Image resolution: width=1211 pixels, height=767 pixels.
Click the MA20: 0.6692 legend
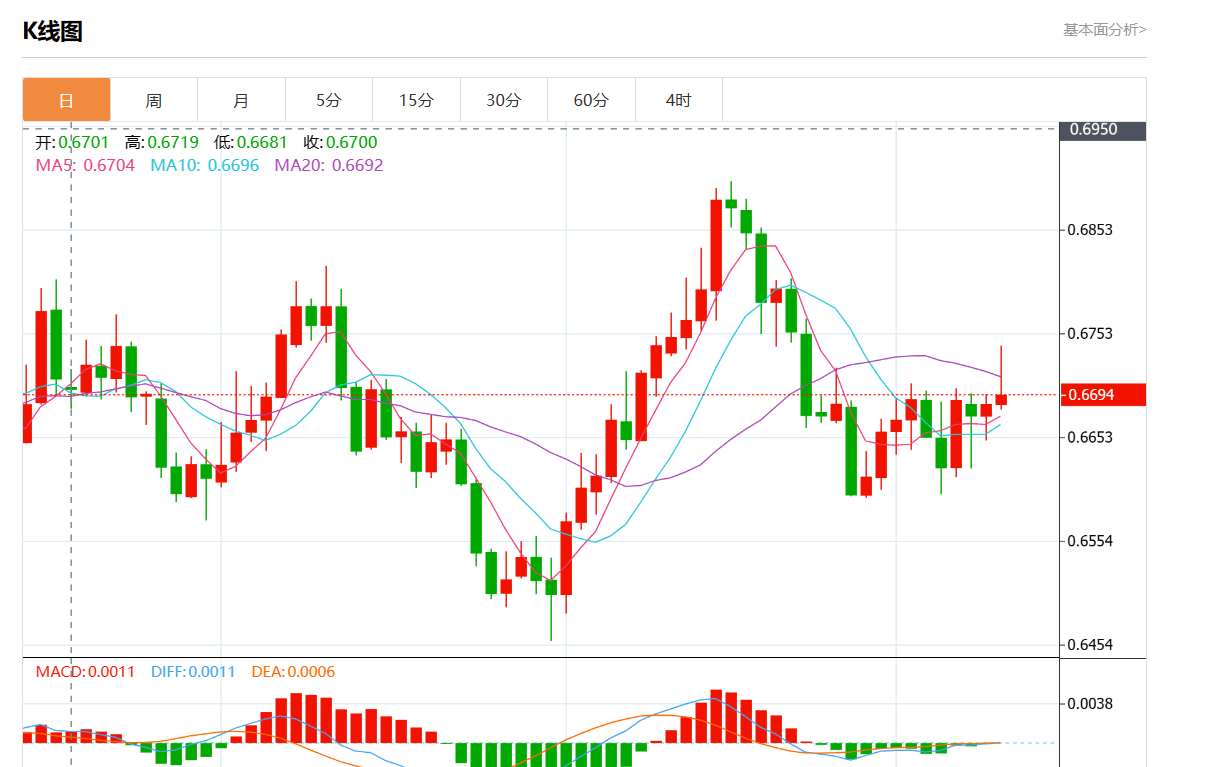329,165
